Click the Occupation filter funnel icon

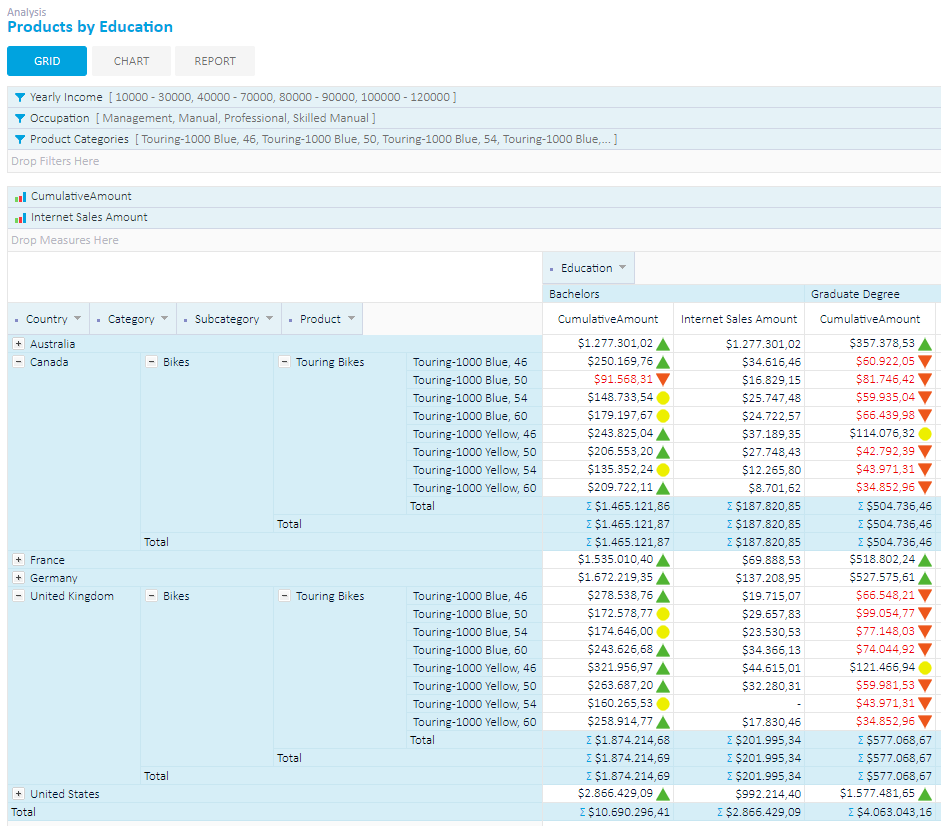[20, 118]
